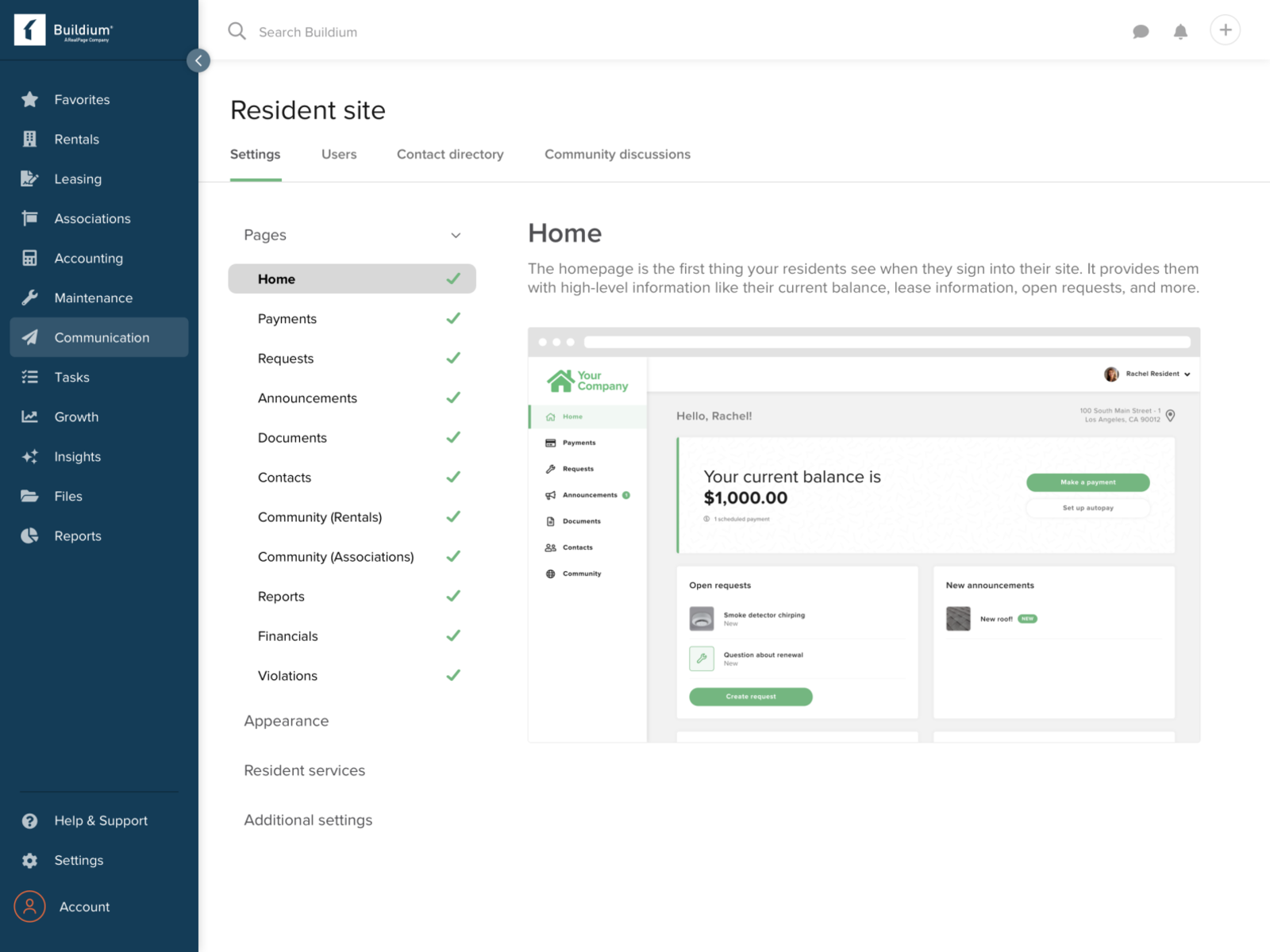
Task: Click the green checkmark next to Violations
Action: point(454,675)
